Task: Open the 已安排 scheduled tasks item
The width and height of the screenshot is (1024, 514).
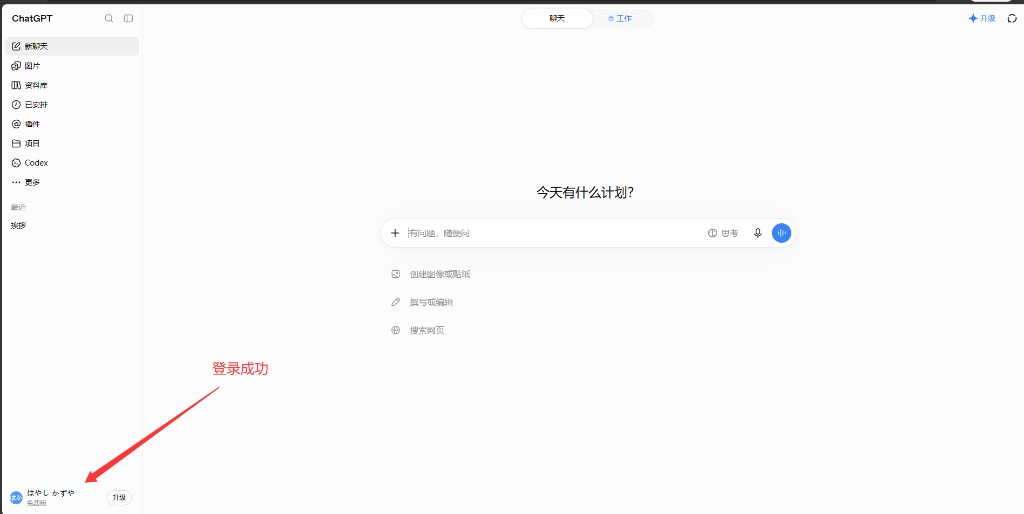Action: pos(72,104)
